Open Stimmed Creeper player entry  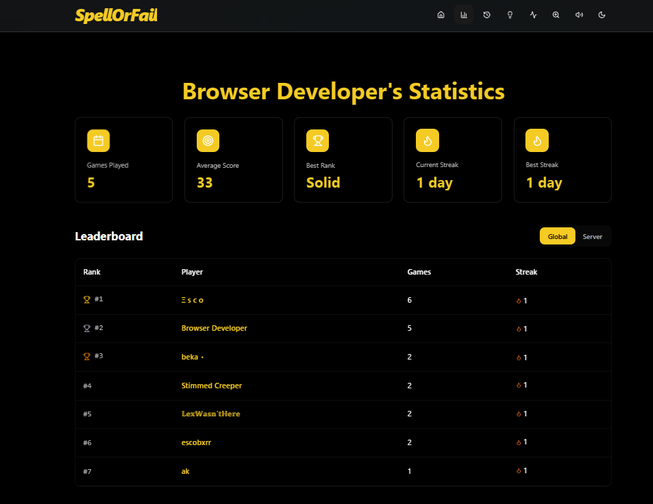[x=211, y=385]
